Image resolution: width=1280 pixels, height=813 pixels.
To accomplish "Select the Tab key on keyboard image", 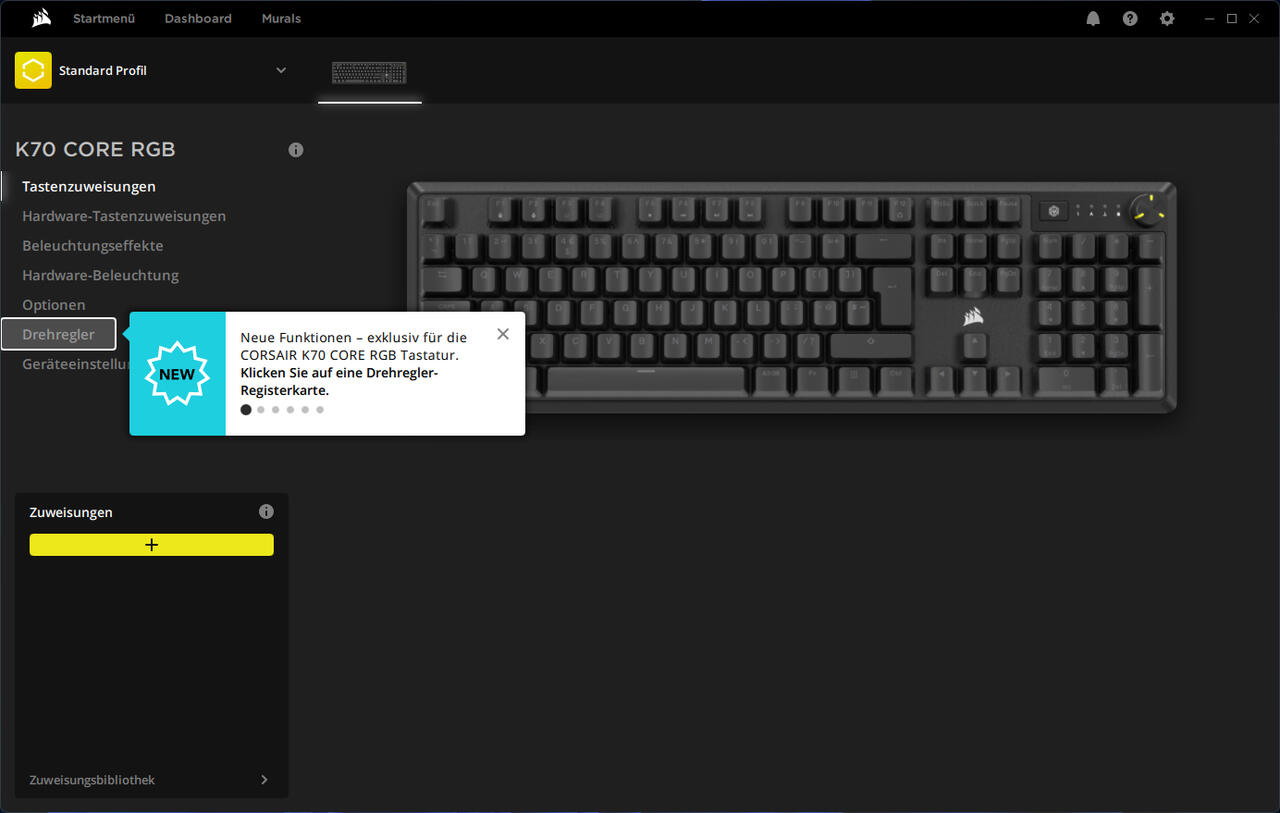I will click(x=442, y=280).
